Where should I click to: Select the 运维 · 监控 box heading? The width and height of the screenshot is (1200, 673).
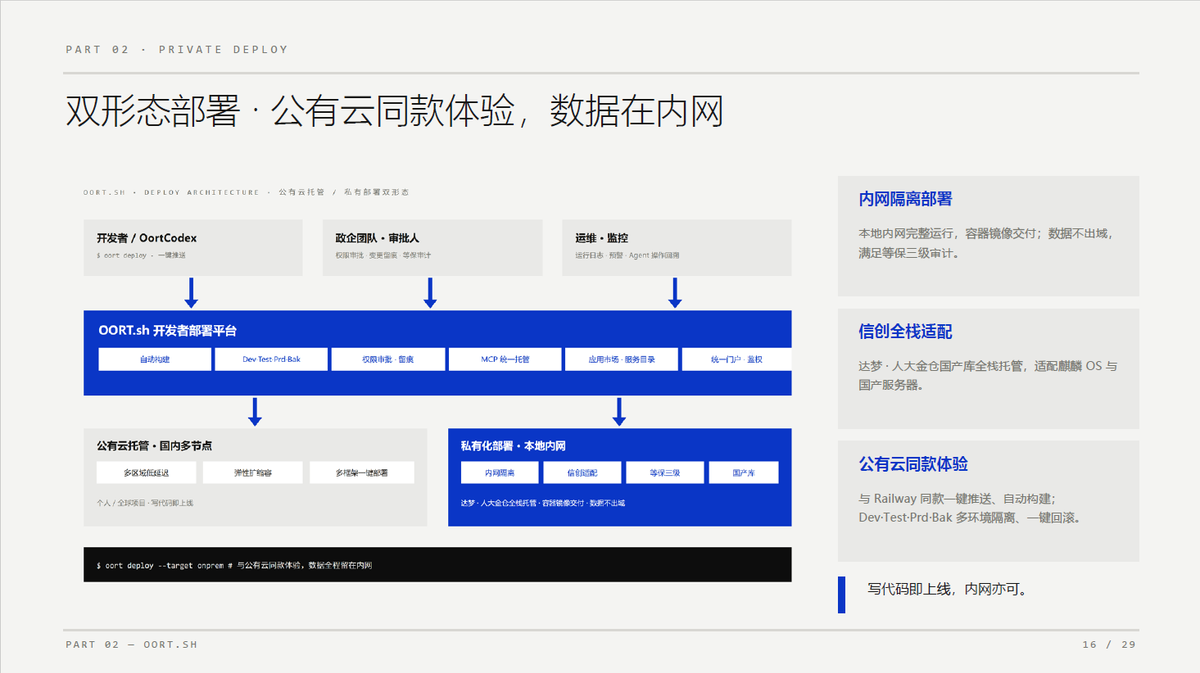tap(601, 238)
